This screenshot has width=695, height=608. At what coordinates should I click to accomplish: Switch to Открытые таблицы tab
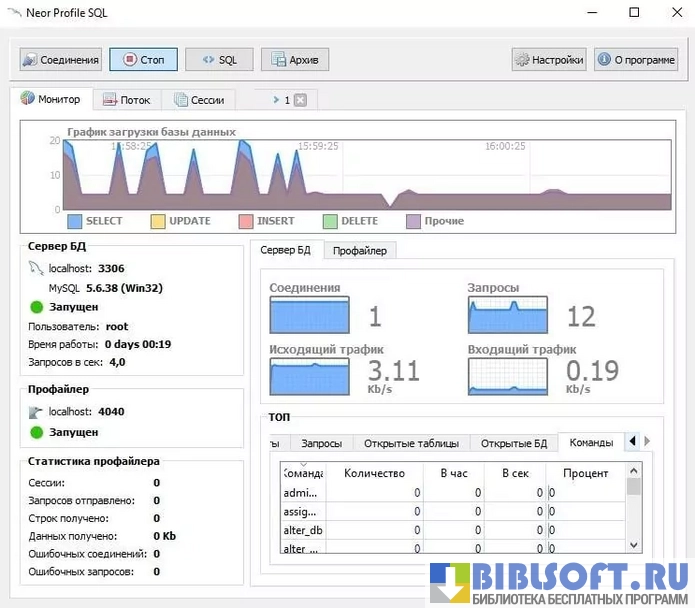411,443
